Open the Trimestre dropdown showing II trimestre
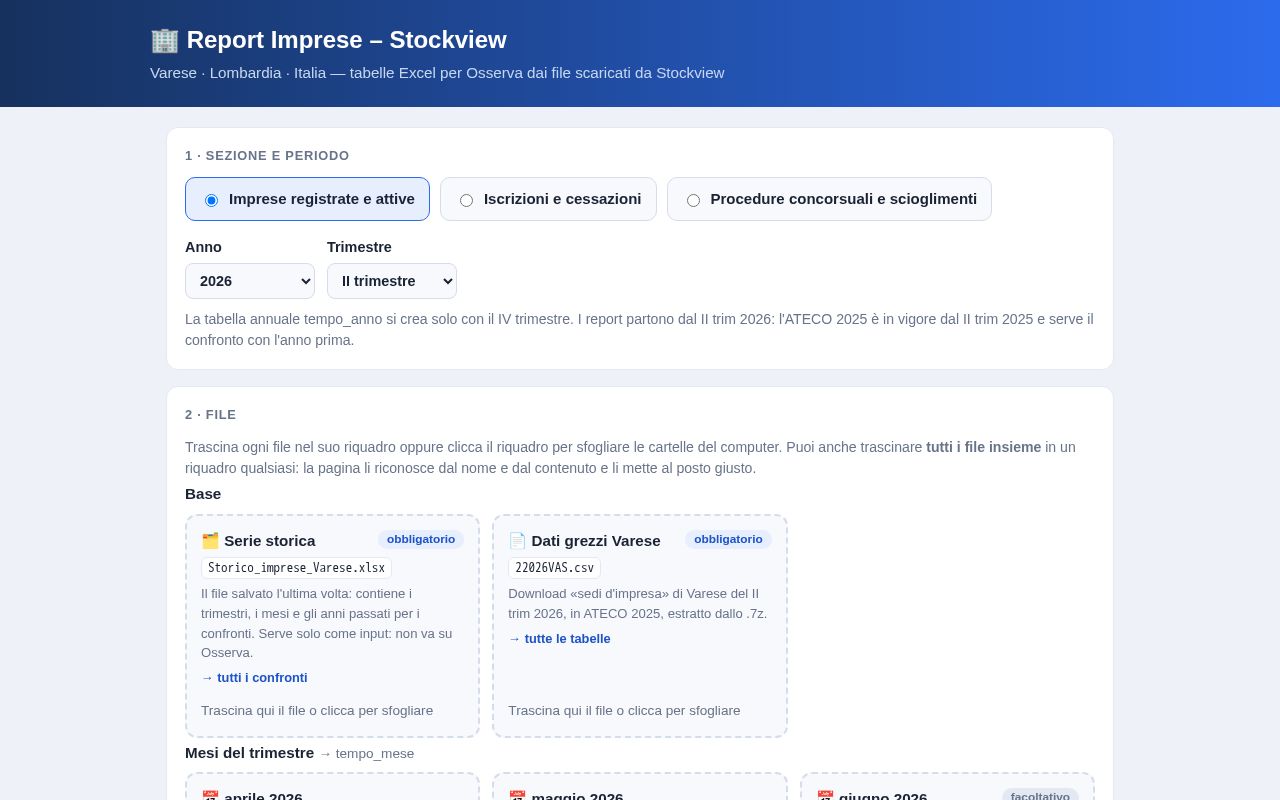 (x=392, y=281)
